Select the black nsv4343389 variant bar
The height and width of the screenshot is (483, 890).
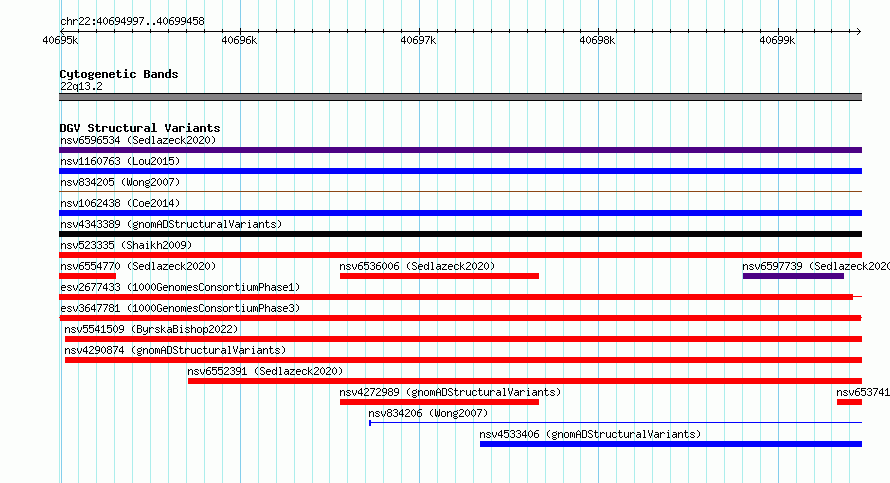click(460, 234)
